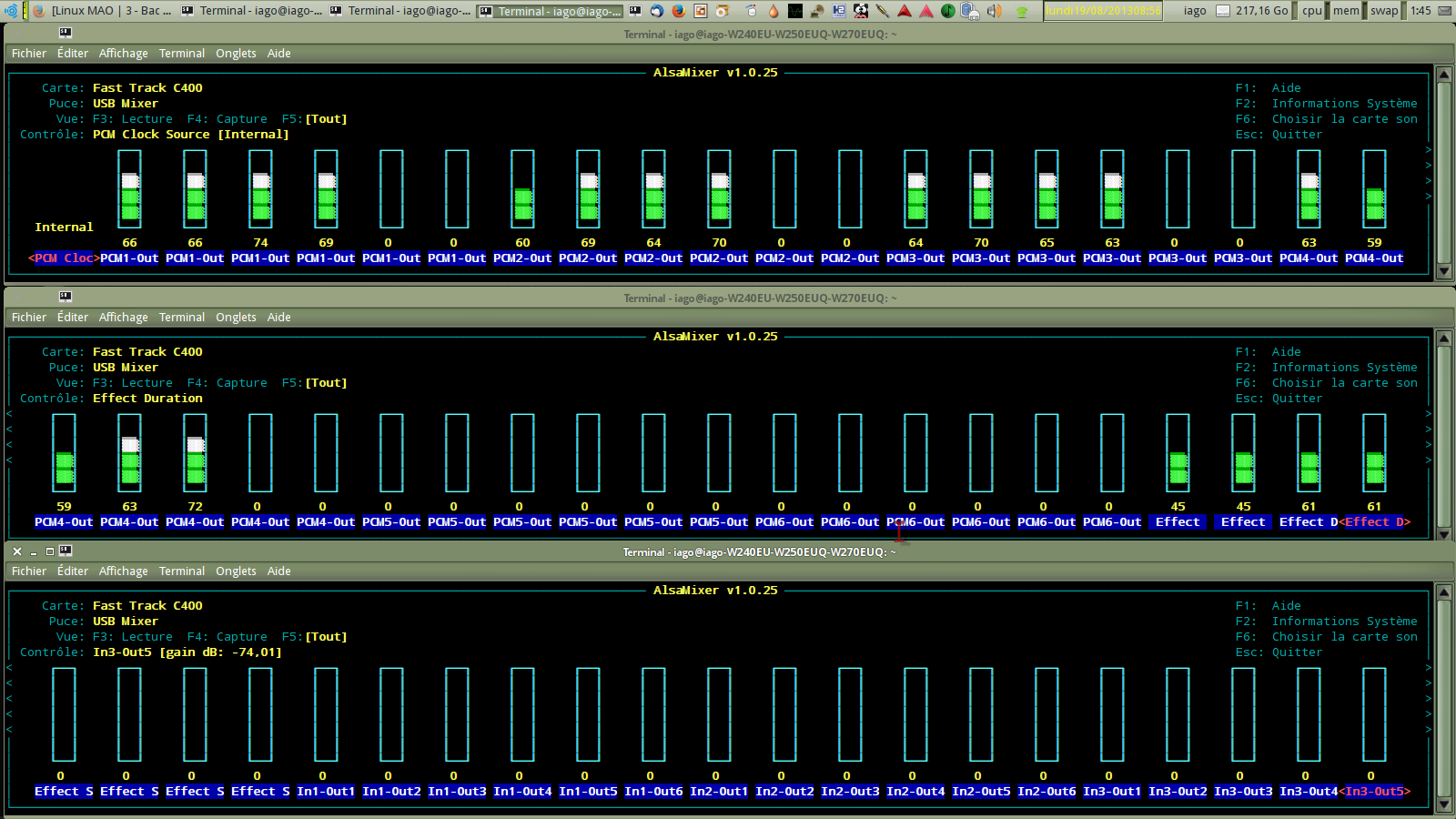Switch to the Linux MAO browser window
This screenshot has width=1456, height=819.
pyautogui.click(x=102, y=11)
